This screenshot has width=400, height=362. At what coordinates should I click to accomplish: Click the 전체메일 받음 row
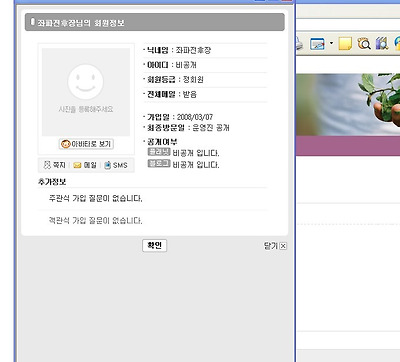pyautogui.click(x=205, y=94)
